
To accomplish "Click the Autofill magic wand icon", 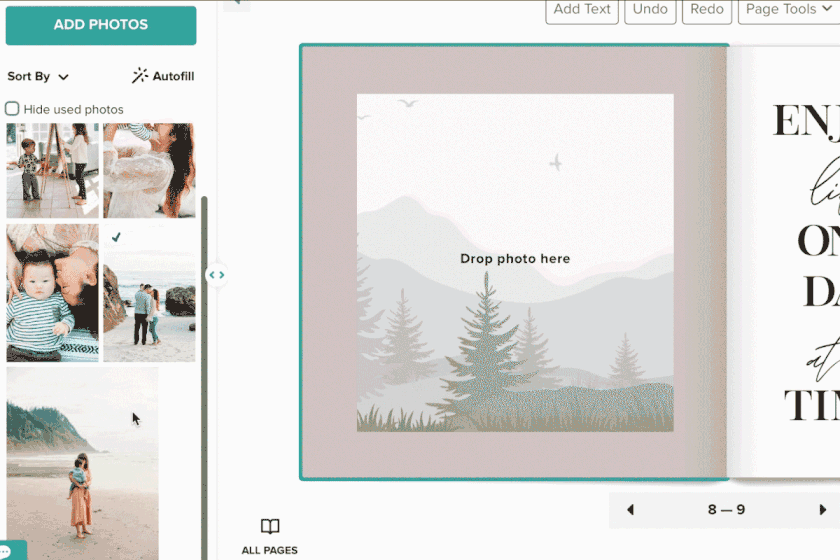I will point(140,76).
